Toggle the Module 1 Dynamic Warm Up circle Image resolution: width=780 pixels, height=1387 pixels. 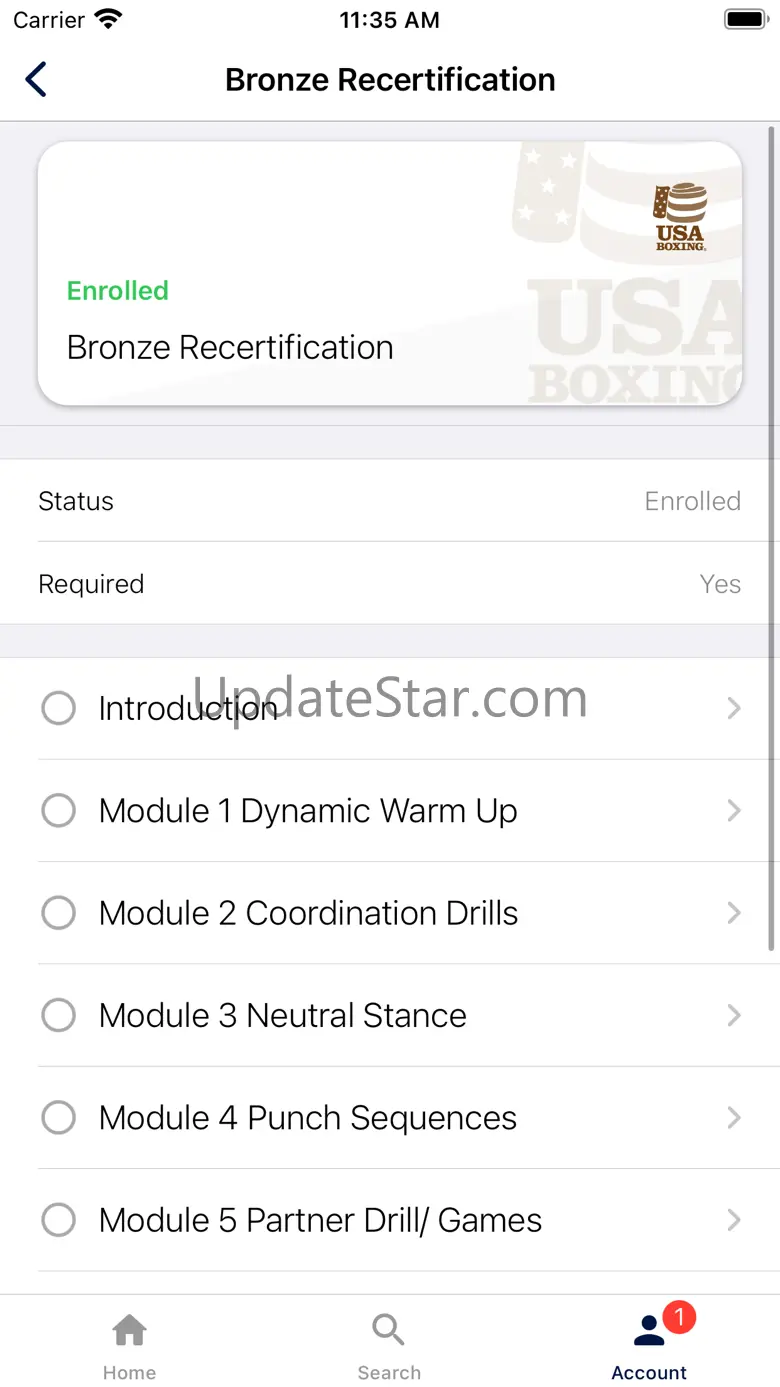point(58,811)
